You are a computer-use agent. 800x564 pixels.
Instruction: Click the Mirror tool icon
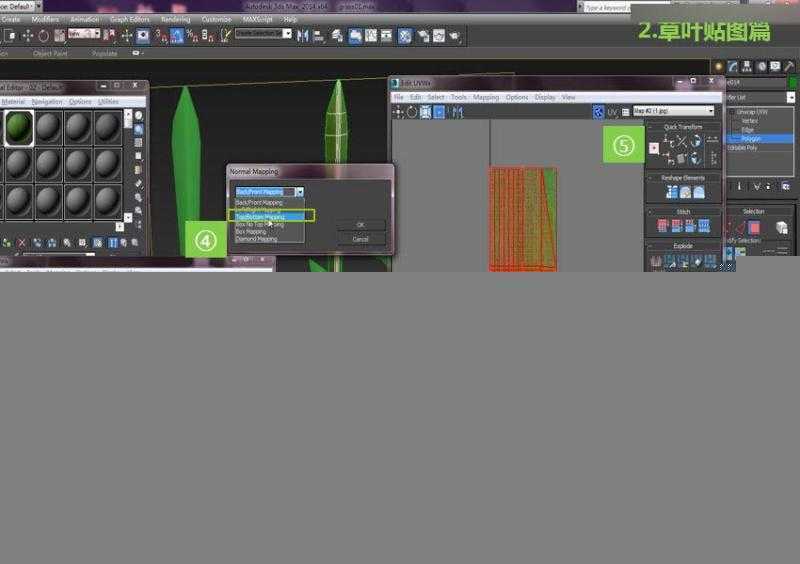(303, 36)
